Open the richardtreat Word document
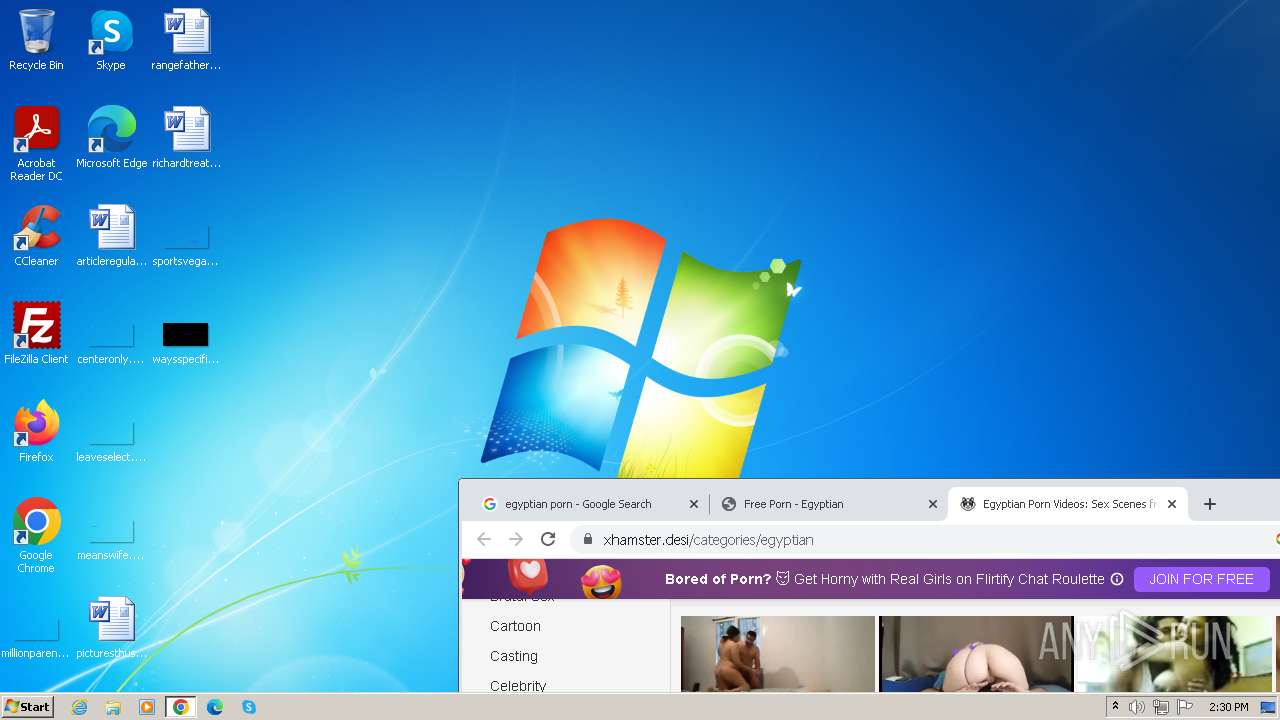Screen dimensions: 1280x720 (x=186, y=138)
